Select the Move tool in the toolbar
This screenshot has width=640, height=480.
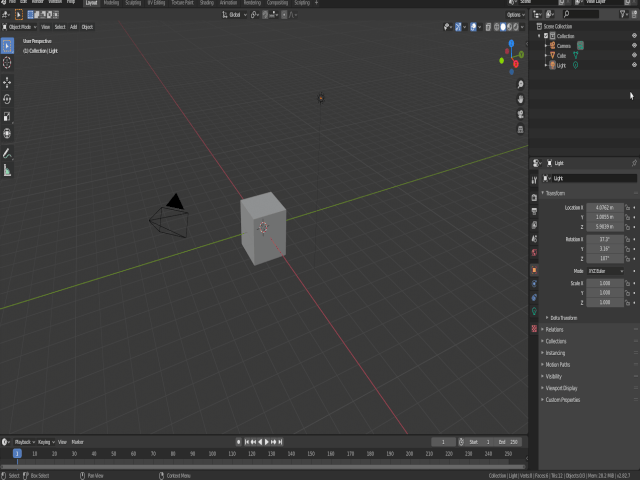(x=7, y=82)
